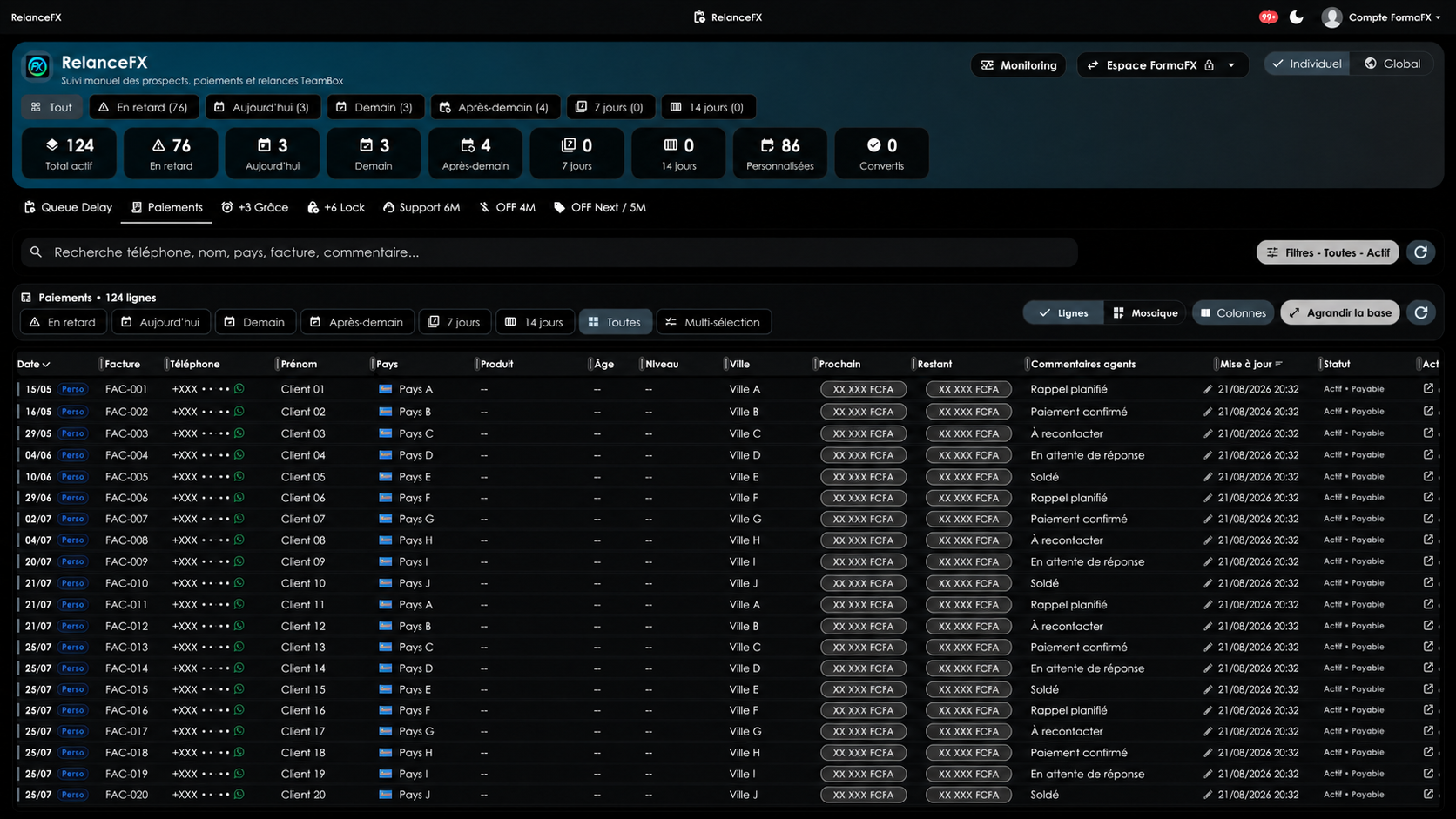Click "Client 07" cell
Image resolution: width=1456 pixels, height=819 pixels.
tap(303, 519)
